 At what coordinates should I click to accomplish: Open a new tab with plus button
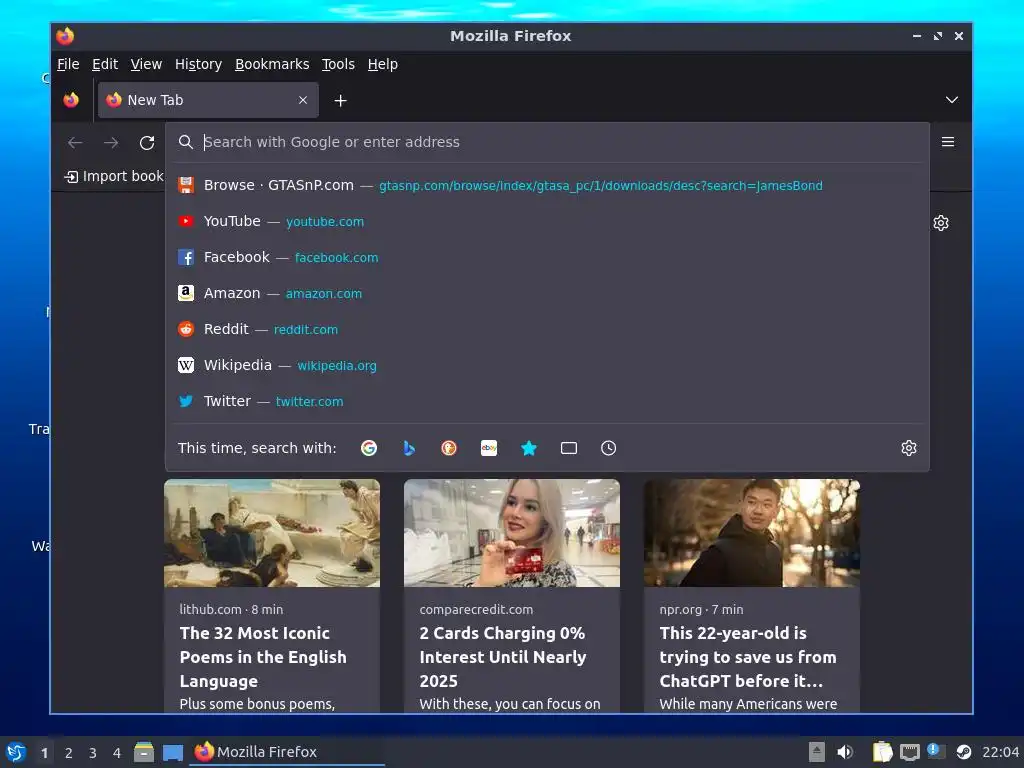pyautogui.click(x=340, y=101)
